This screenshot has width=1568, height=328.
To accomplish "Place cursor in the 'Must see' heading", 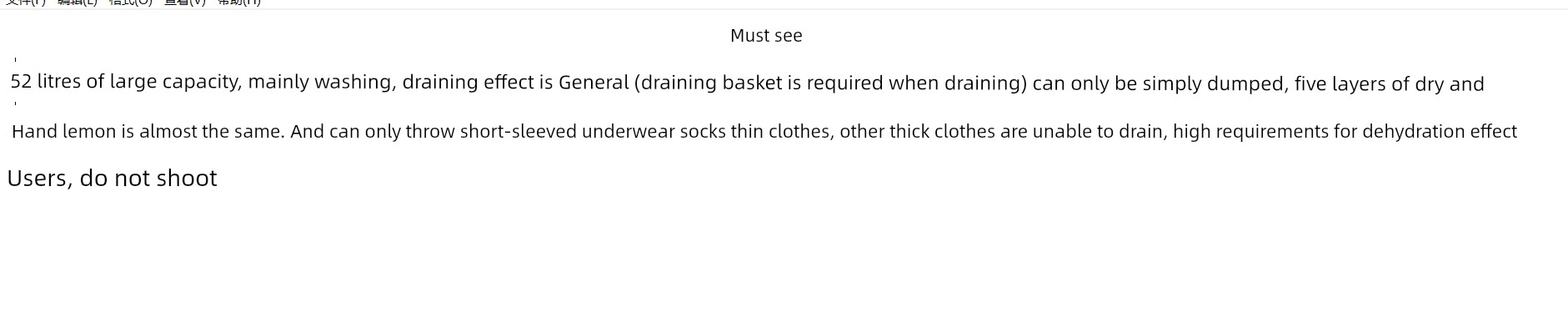I will point(766,36).
